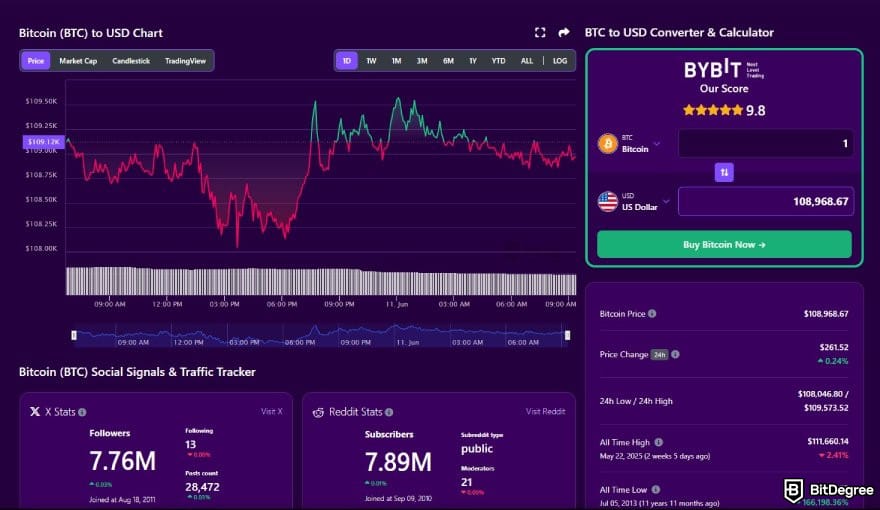Switch chart to TradingView view

click(x=185, y=61)
